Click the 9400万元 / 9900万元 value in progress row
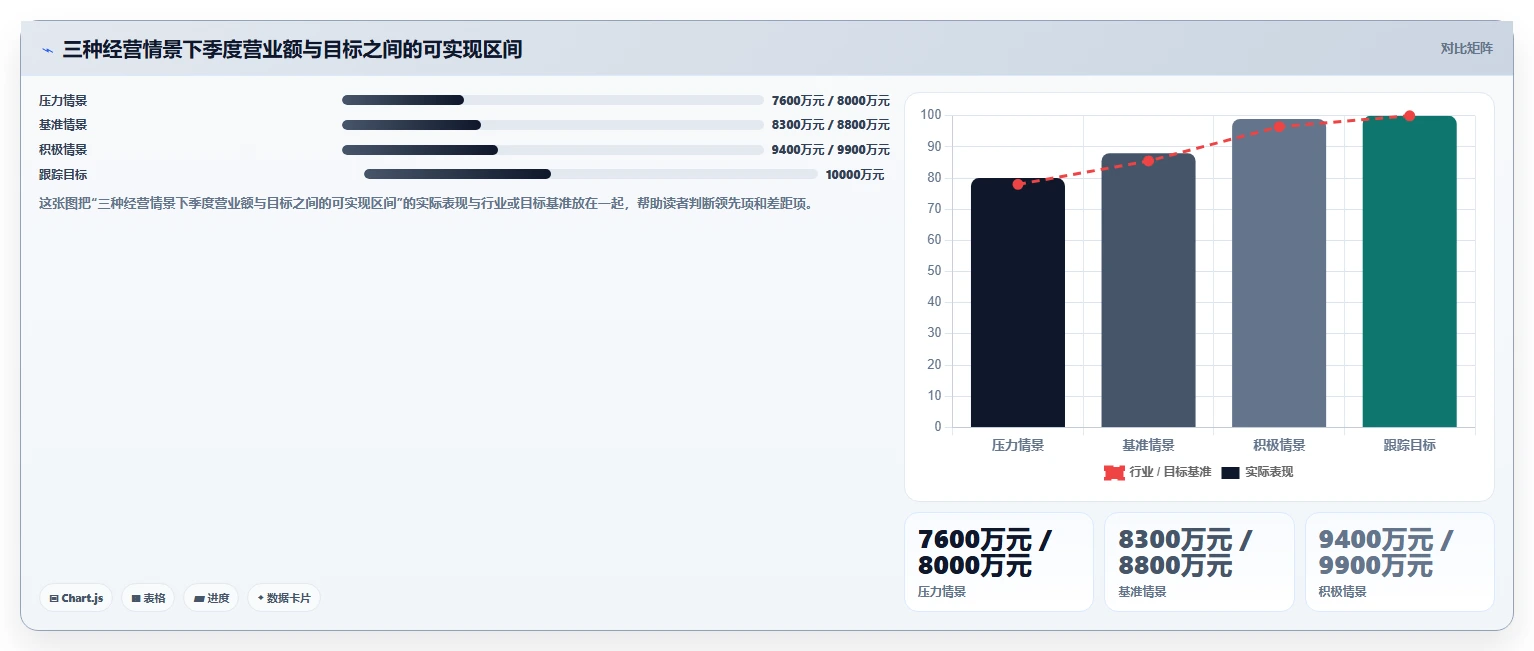Viewport: 1534px width, 651px height. [x=831, y=150]
